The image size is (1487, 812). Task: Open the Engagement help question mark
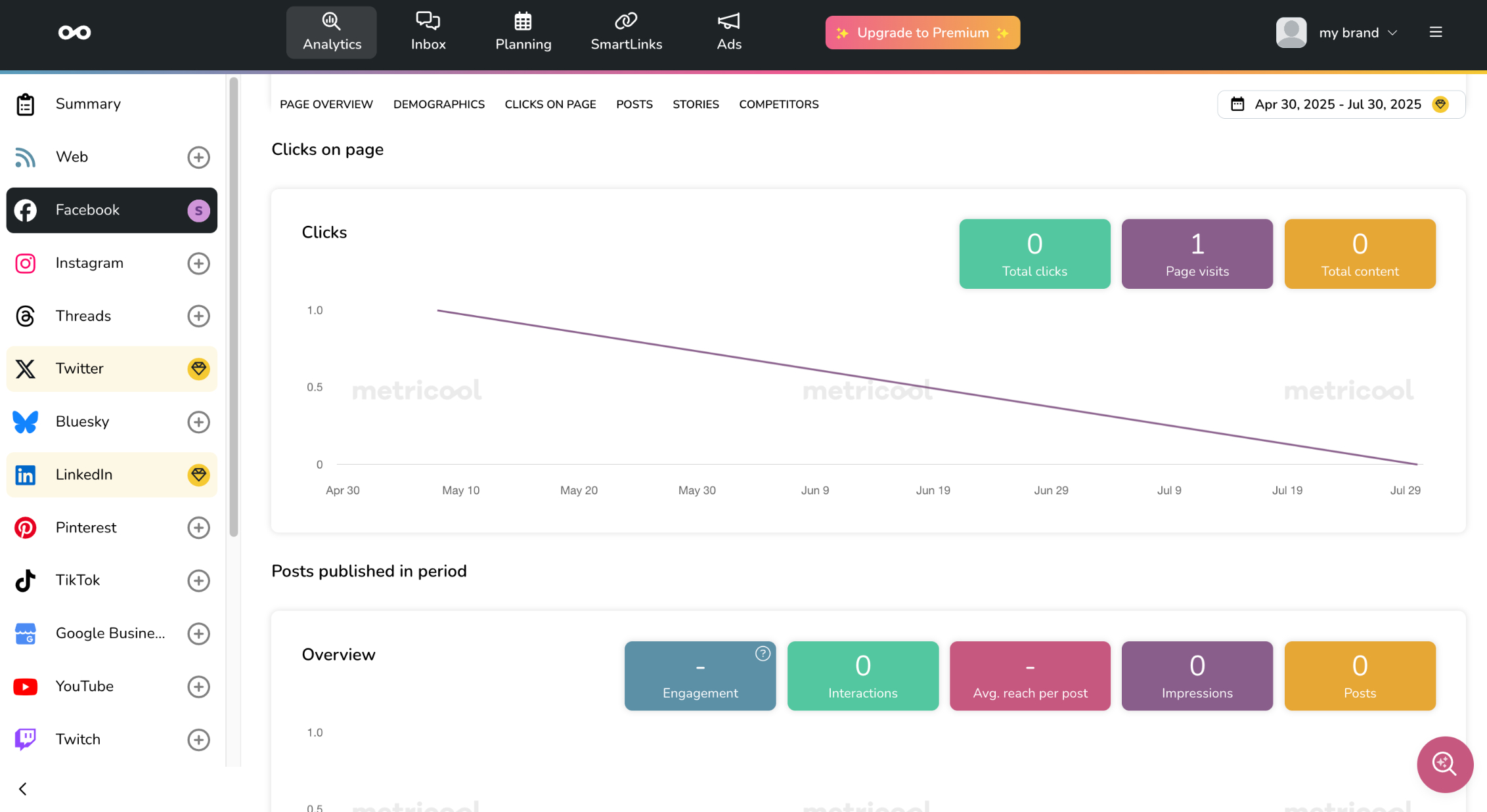[763, 654]
